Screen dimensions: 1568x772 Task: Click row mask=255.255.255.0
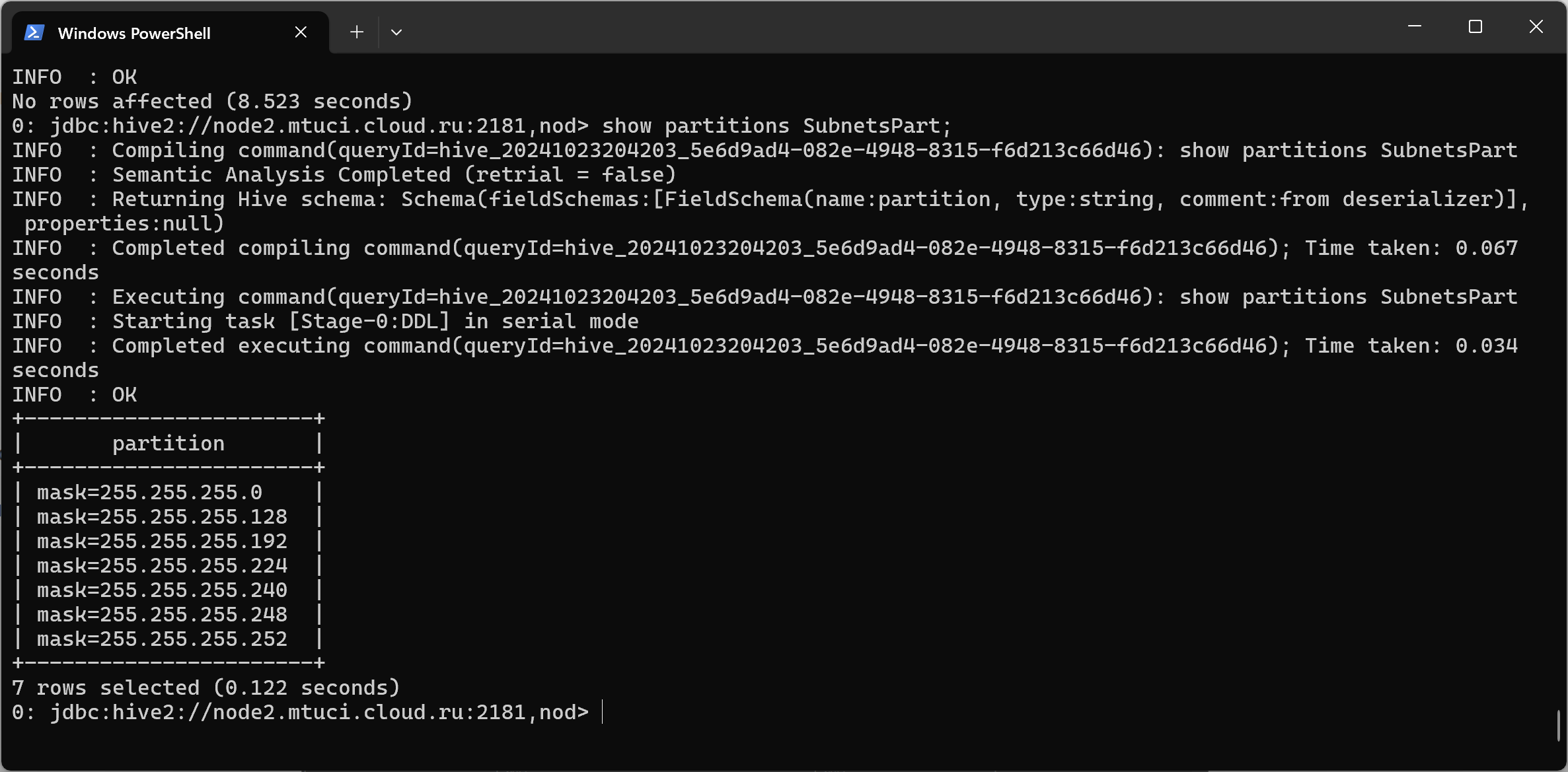point(168,492)
